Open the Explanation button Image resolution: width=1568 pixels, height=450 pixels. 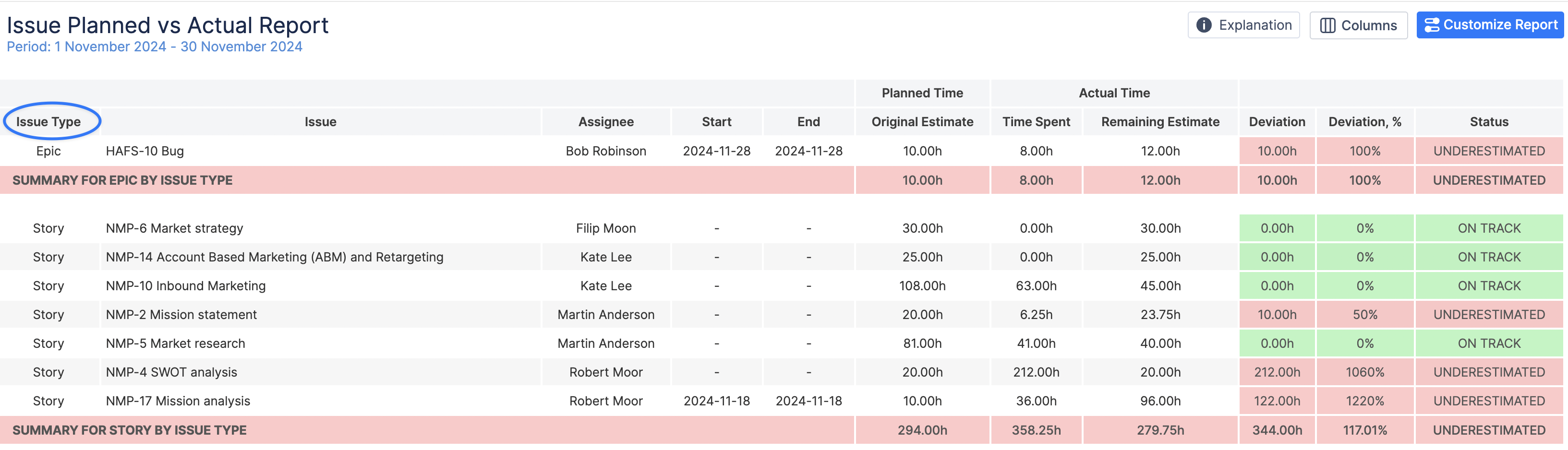(x=1243, y=25)
